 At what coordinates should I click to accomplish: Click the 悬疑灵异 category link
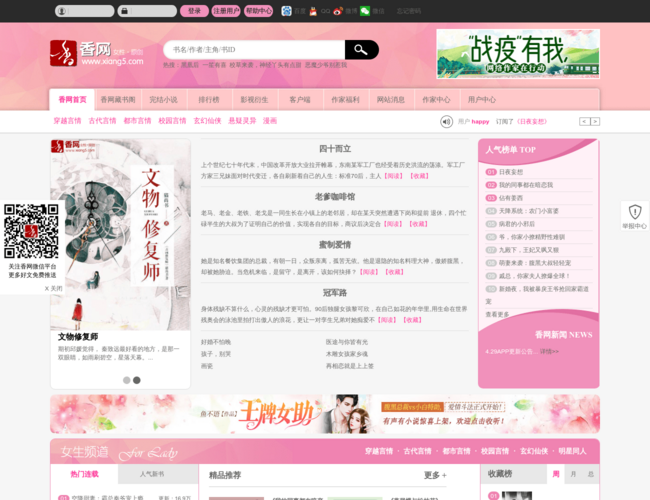[243, 121]
